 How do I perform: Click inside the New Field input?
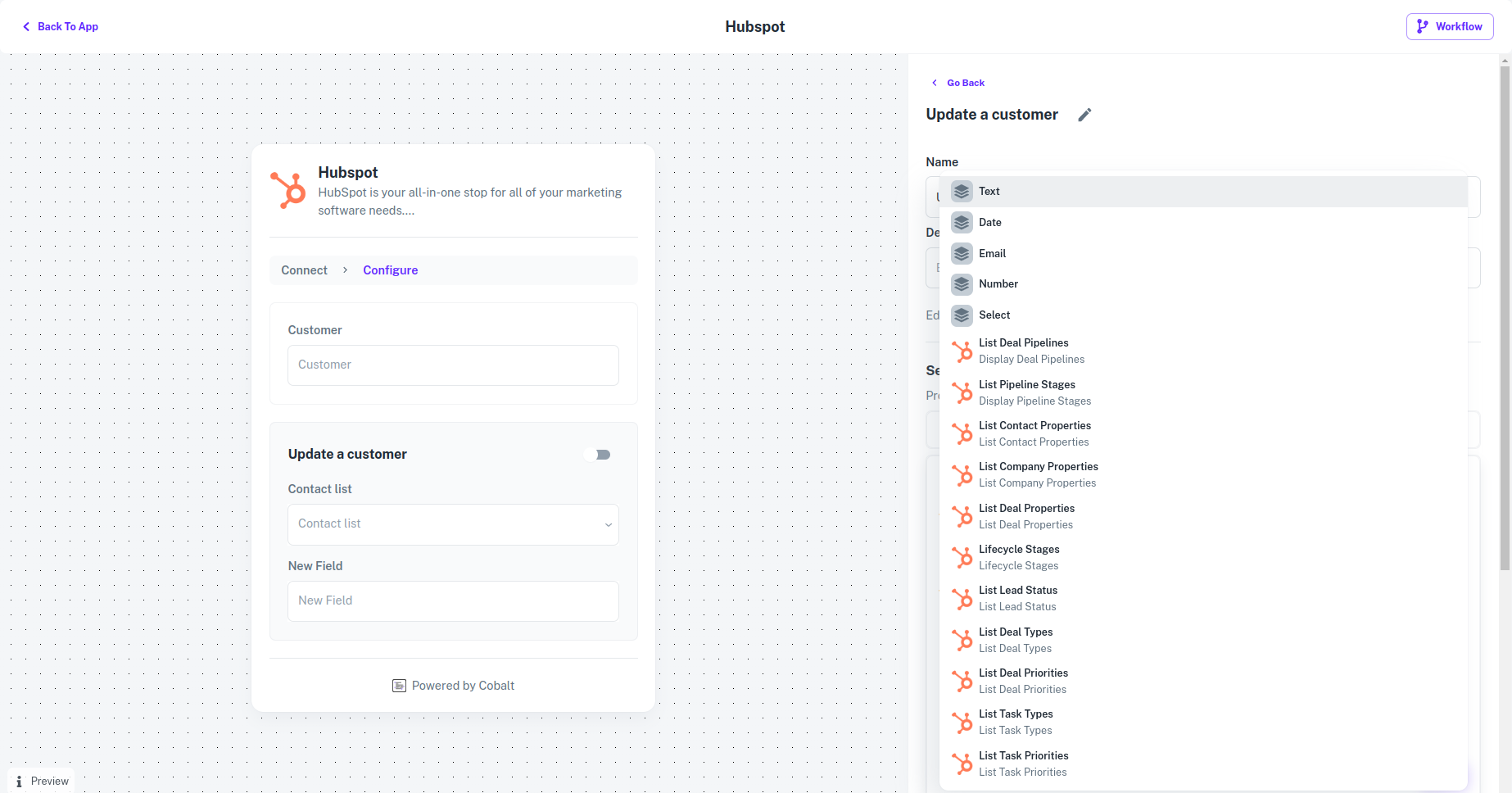453,600
